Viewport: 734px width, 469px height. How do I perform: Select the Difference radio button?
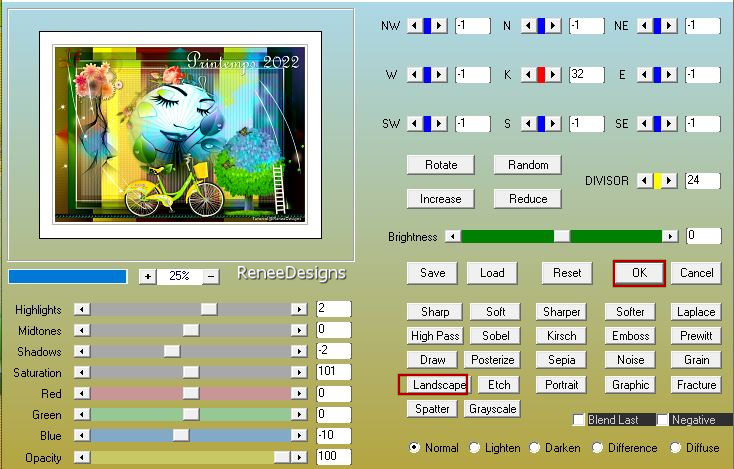597,447
